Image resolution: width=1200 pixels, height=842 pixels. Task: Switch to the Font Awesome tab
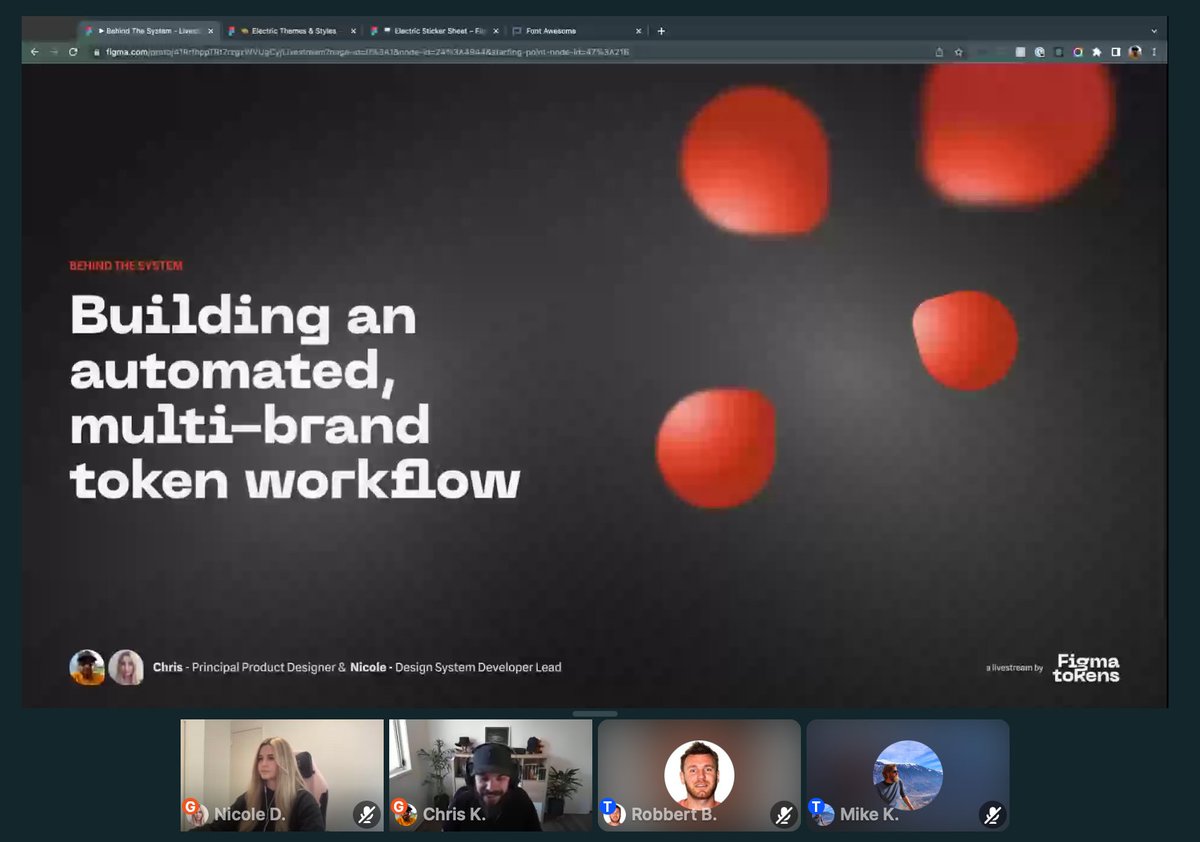point(575,31)
